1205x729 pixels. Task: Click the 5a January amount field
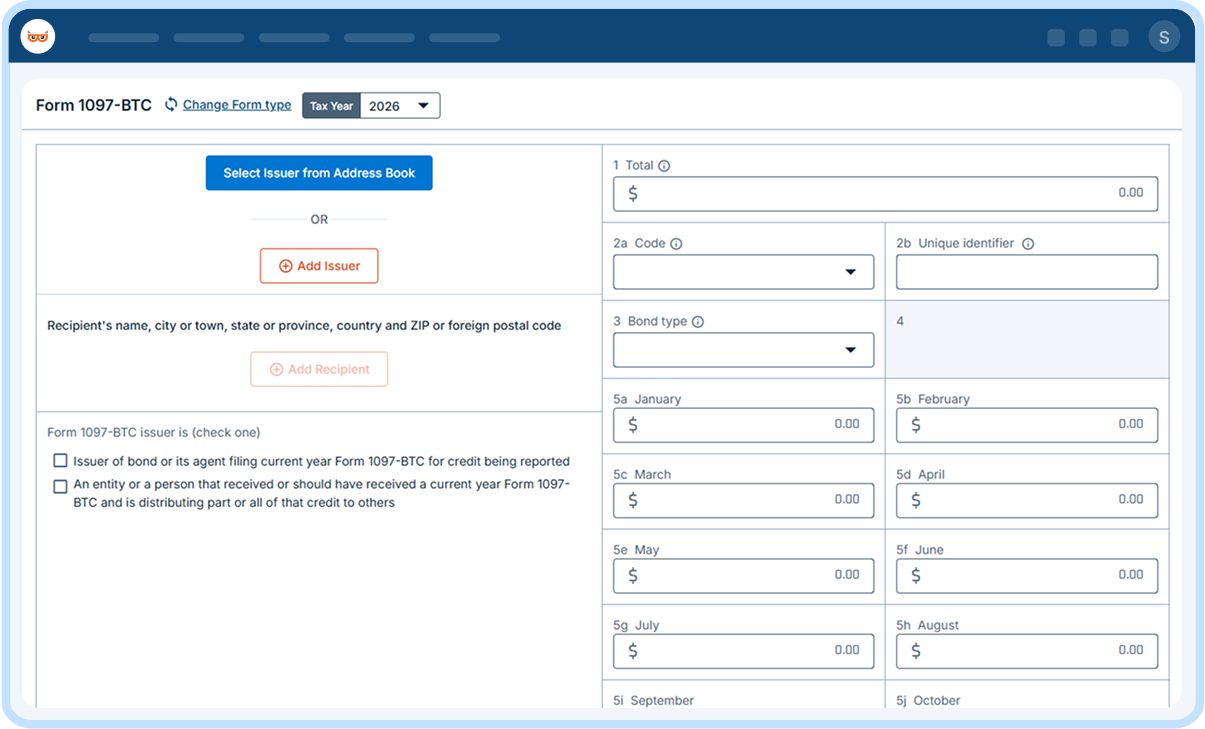743,425
